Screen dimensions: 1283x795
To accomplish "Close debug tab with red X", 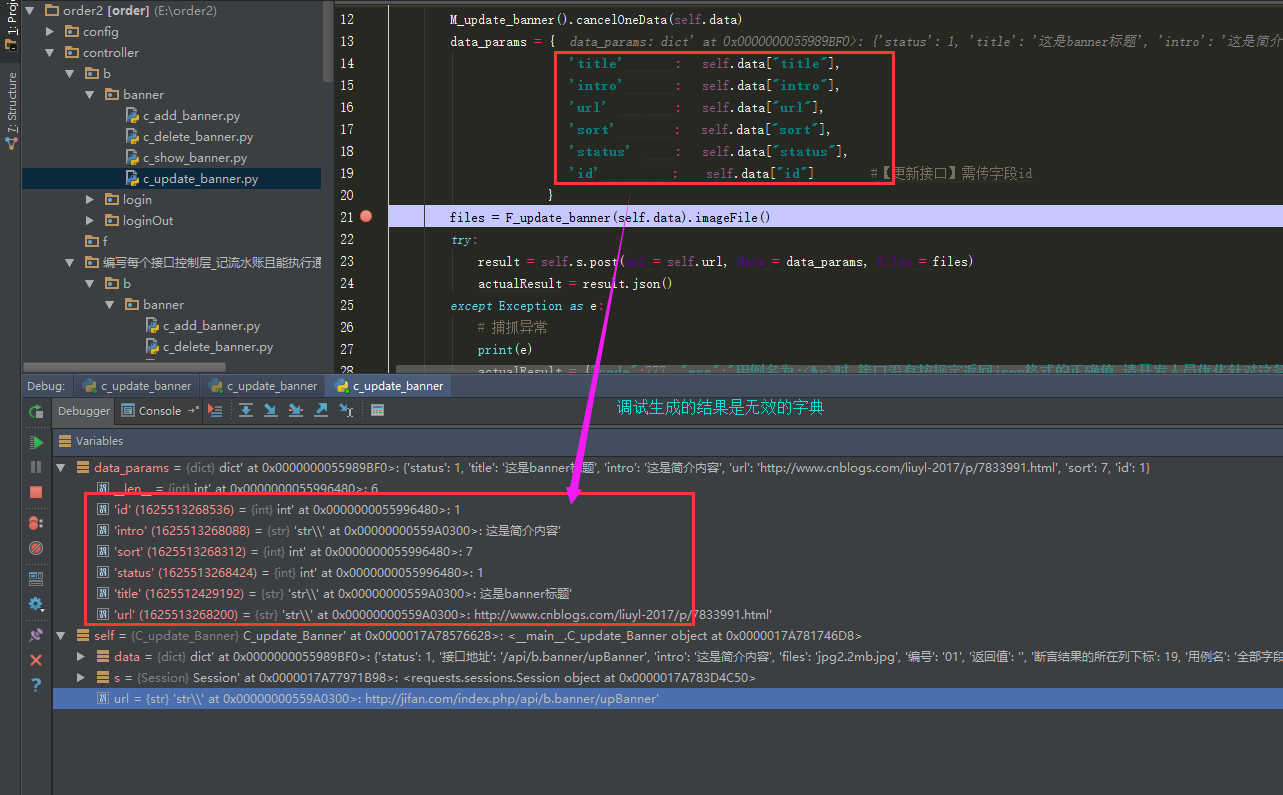I will (37, 660).
